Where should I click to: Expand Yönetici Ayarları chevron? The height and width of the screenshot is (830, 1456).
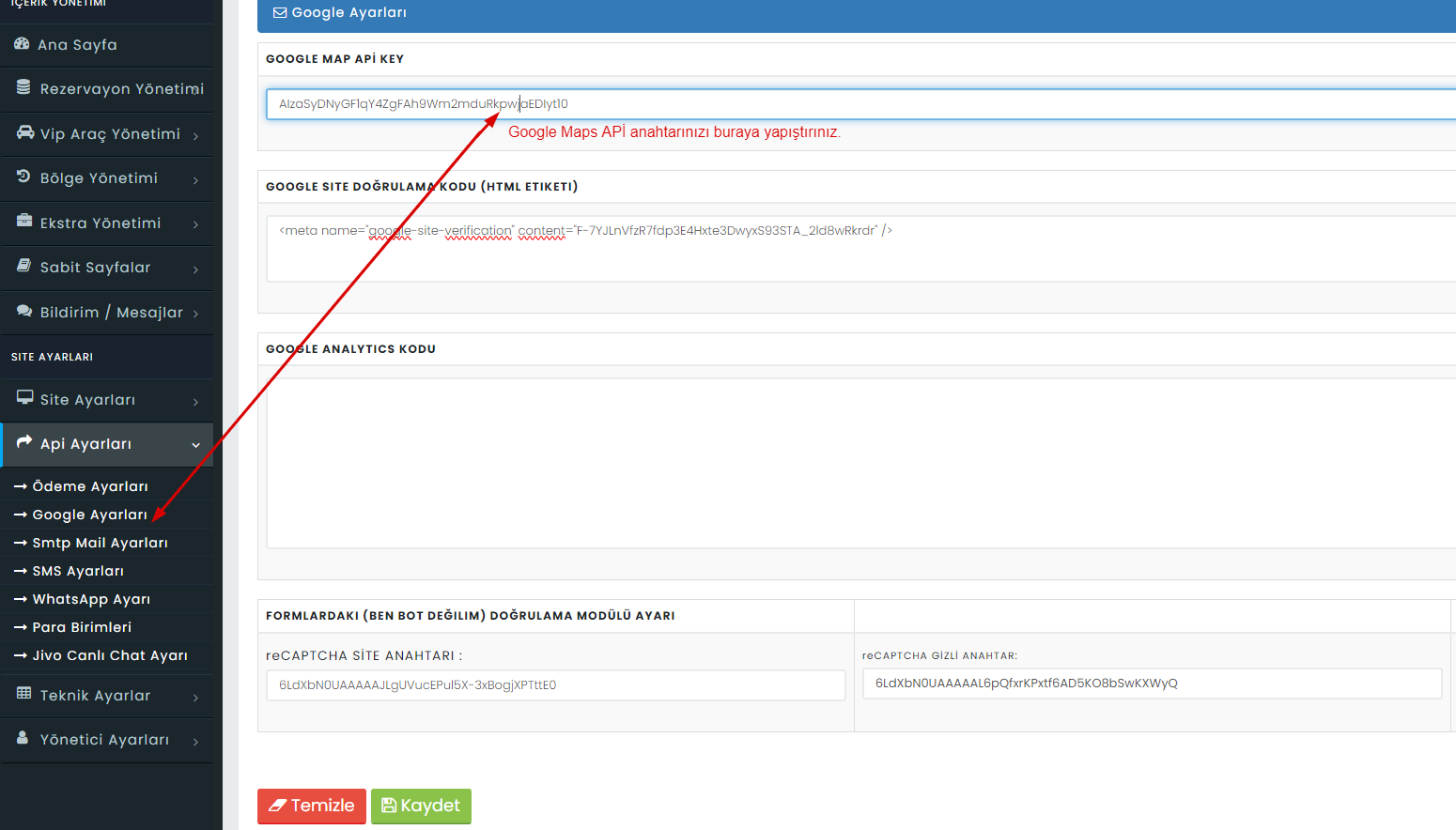tap(195, 742)
